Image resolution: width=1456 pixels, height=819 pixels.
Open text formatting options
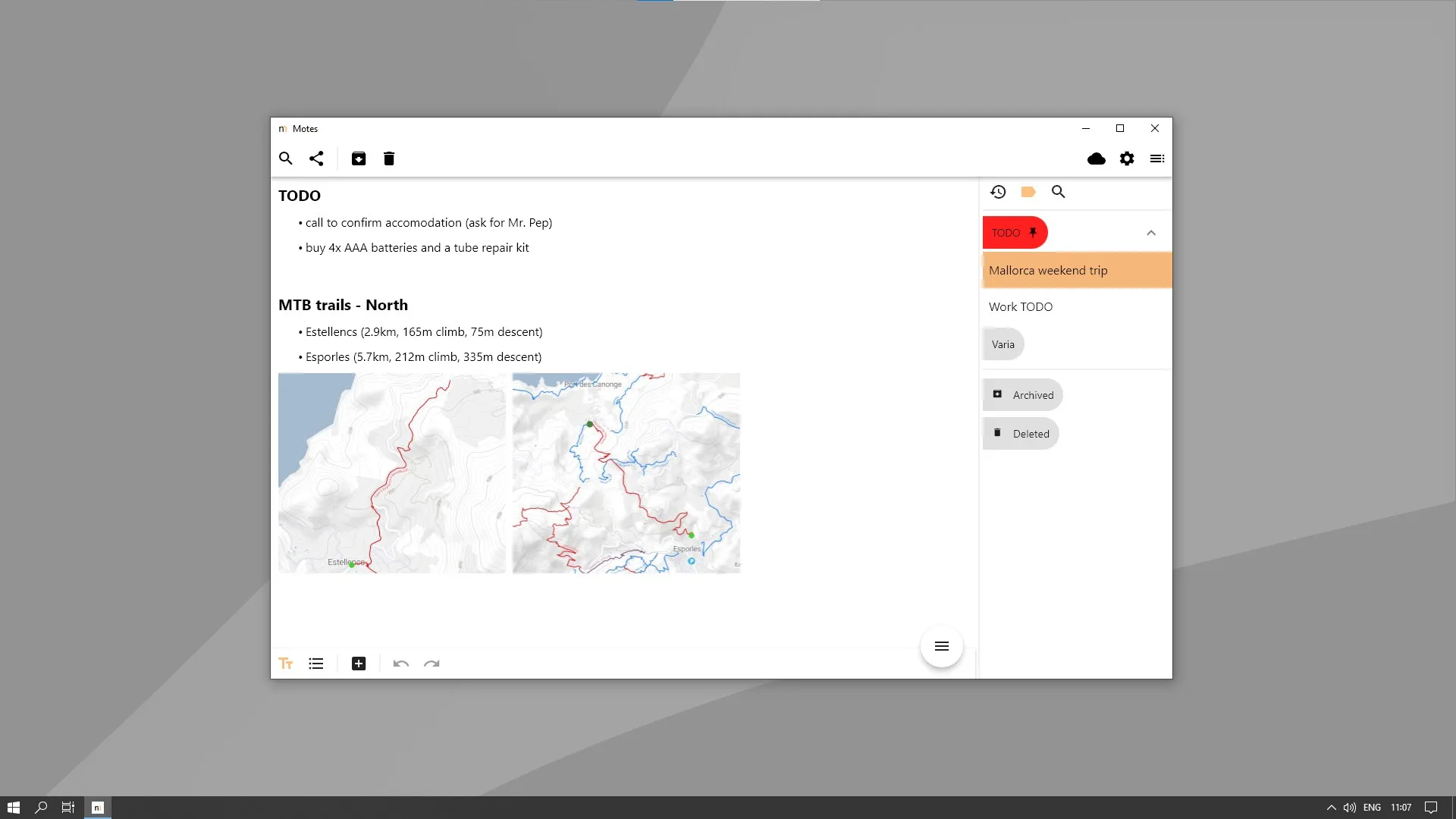pos(286,664)
